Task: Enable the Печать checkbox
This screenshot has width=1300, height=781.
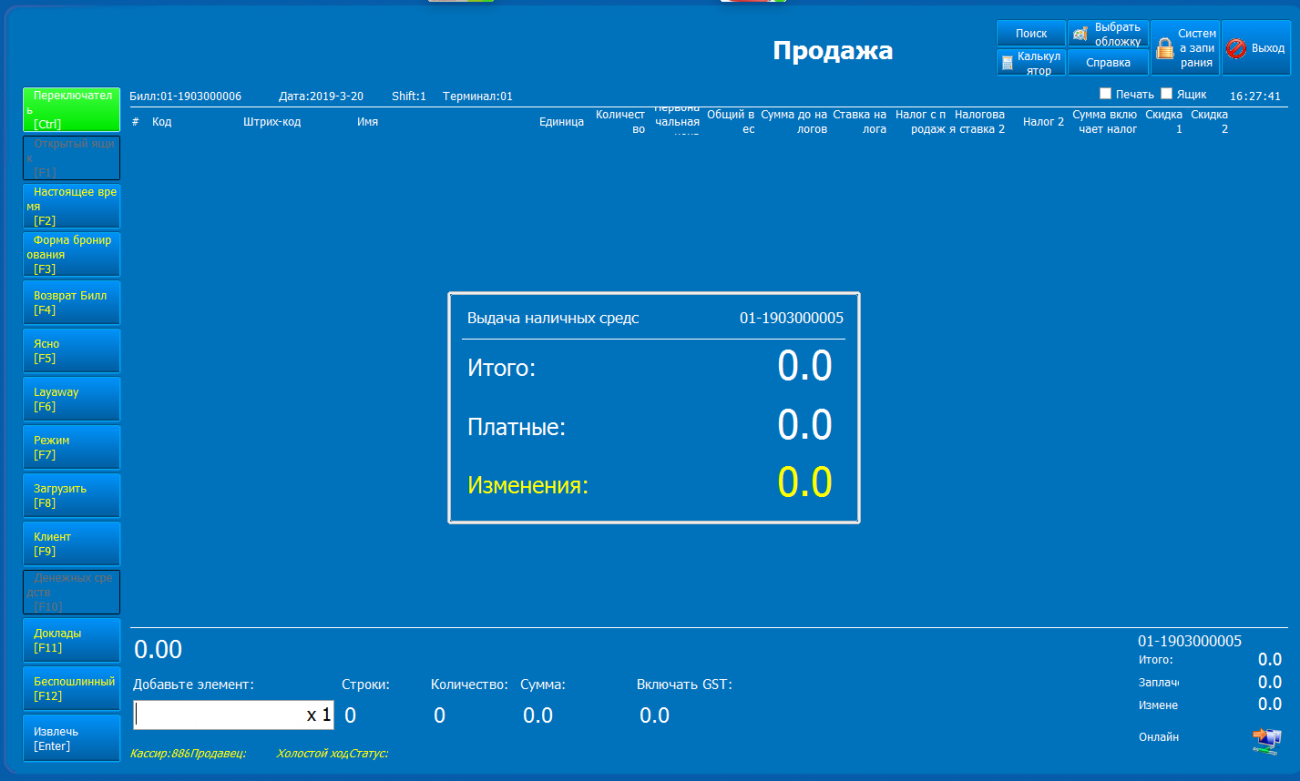Action: click(1105, 94)
